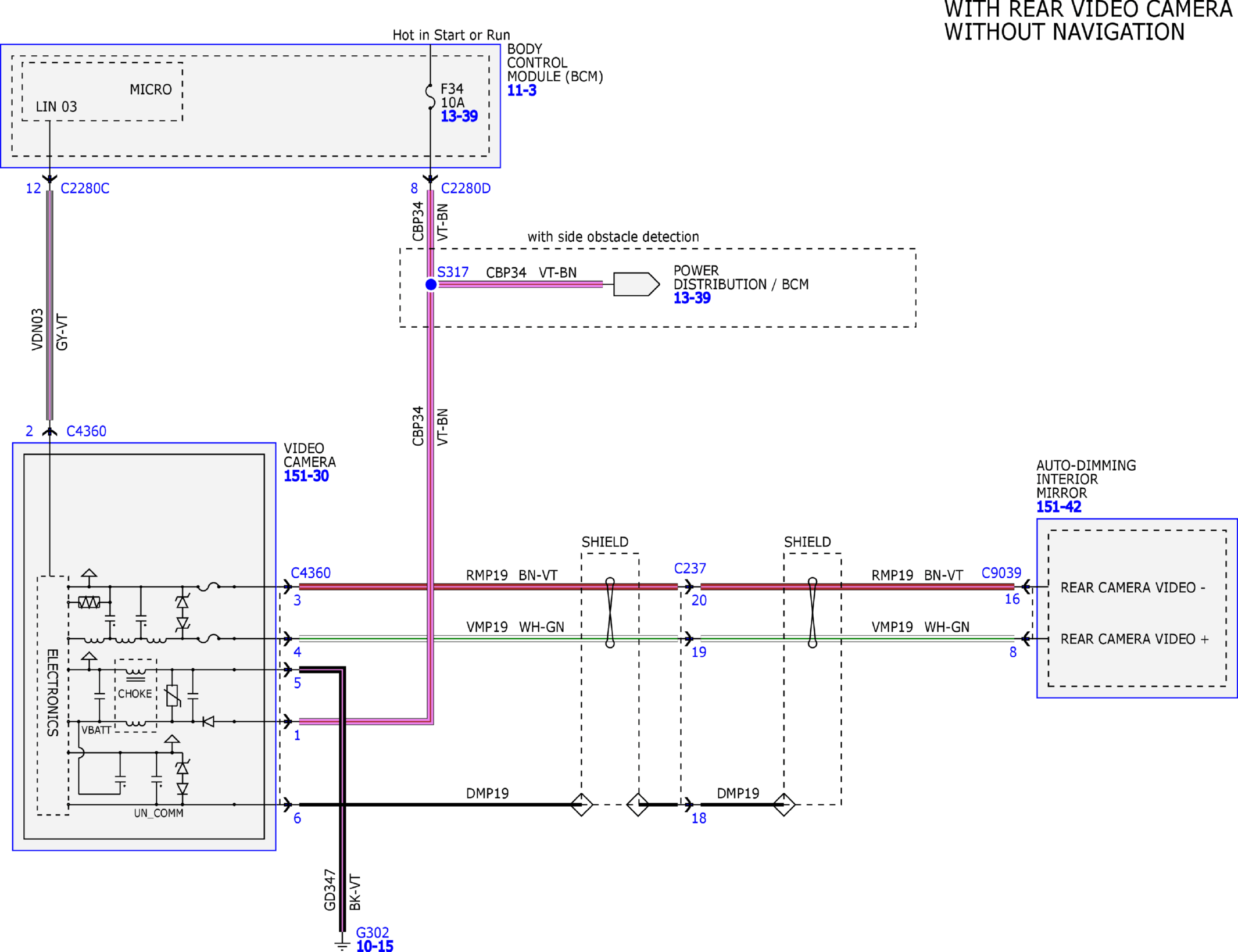Click the connector arrow at C2280D pin 8

tap(430, 179)
